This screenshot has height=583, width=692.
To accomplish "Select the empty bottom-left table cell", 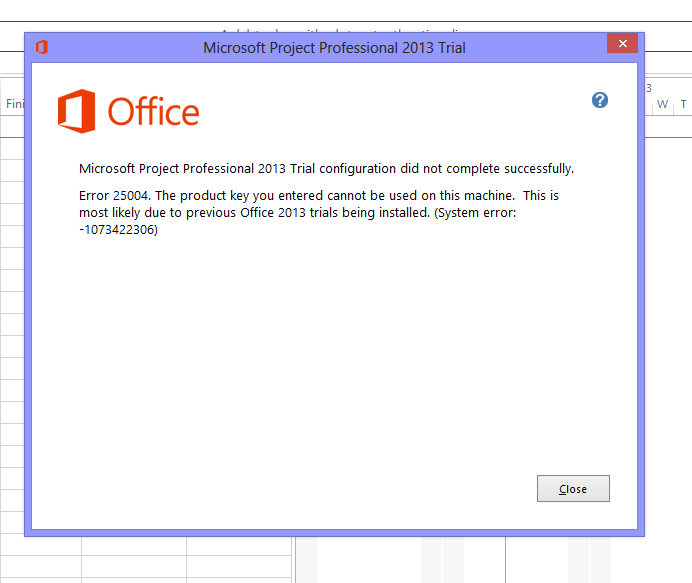I will [41, 566].
